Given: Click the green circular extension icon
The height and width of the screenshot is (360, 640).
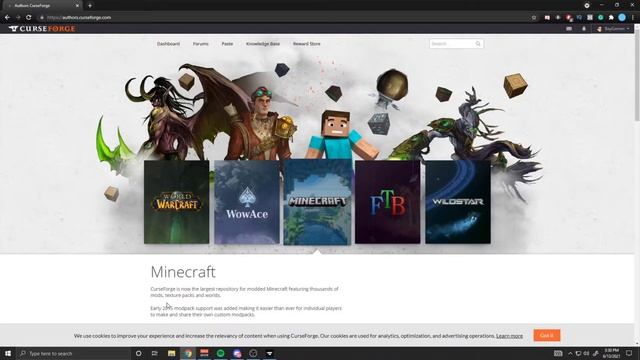Looking at the screenshot, I should point(600,18).
